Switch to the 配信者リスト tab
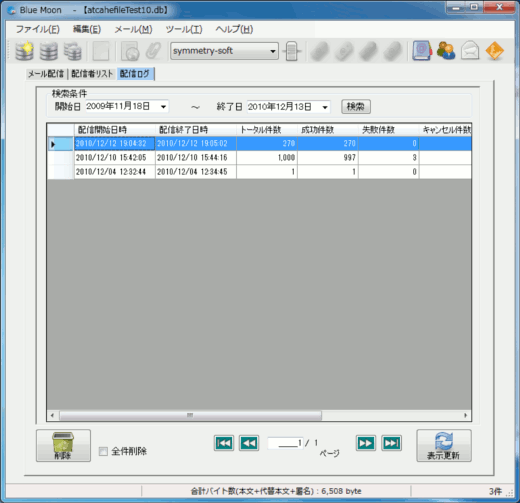Image resolution: width=520 pixels, height=503 pixels. click(92, 74)
